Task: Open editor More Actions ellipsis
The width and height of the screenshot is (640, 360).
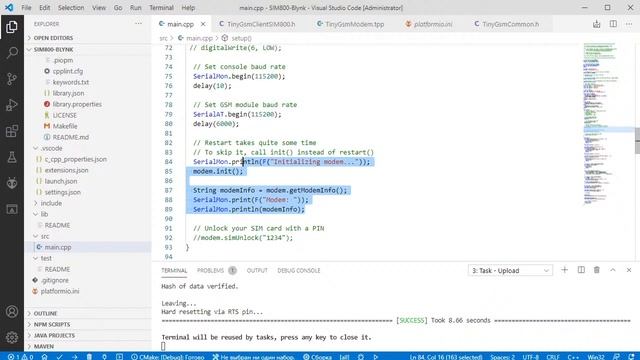Action: (x=629, y=24)
